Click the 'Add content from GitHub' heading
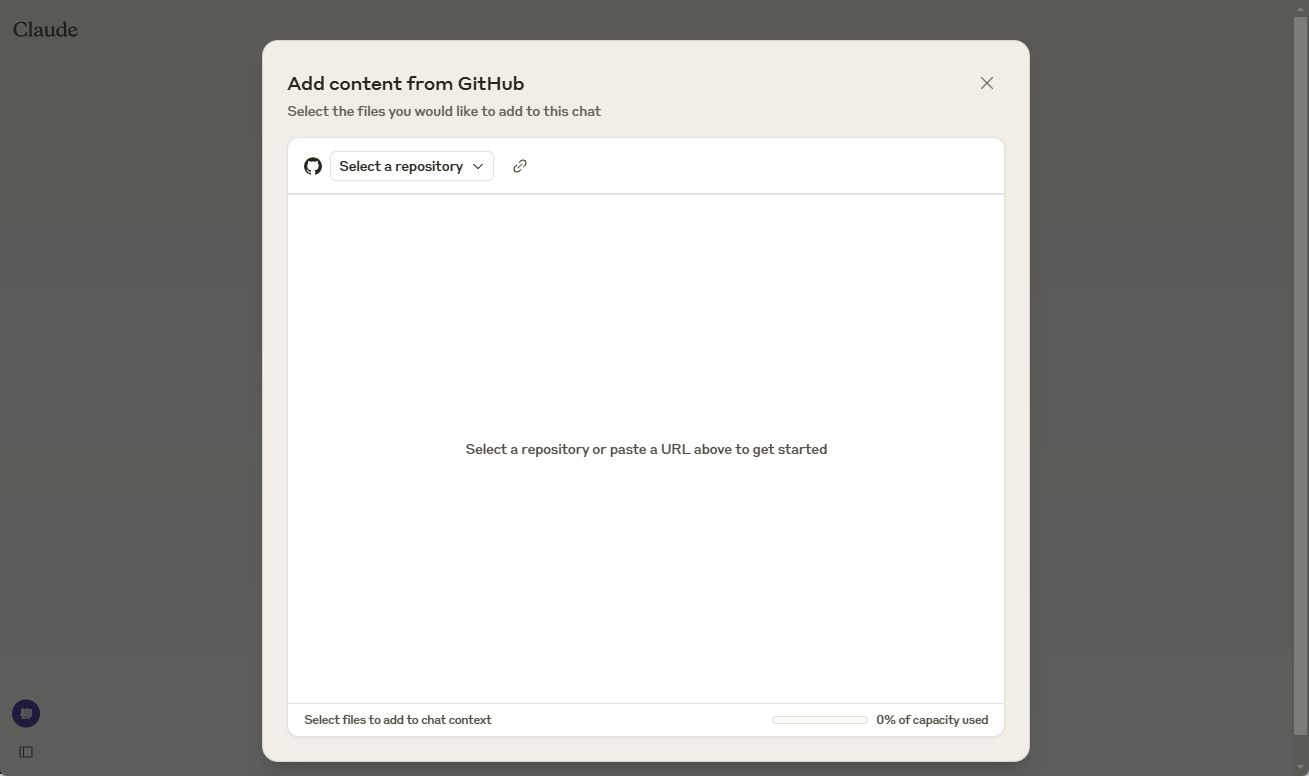1309x776 pixels. click(406, 84)
